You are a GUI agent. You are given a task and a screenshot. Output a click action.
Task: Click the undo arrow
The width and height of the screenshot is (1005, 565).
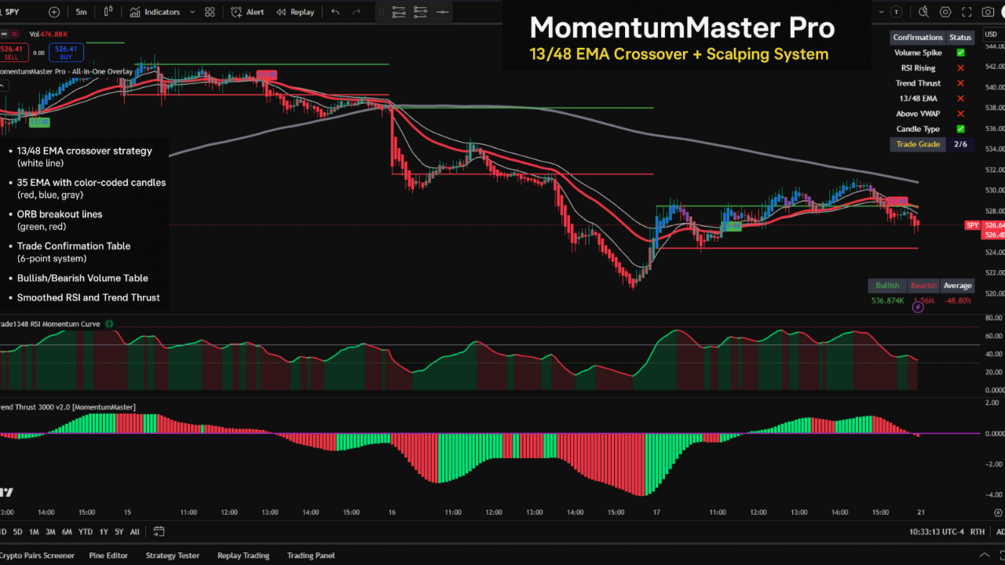click(335, 12)
